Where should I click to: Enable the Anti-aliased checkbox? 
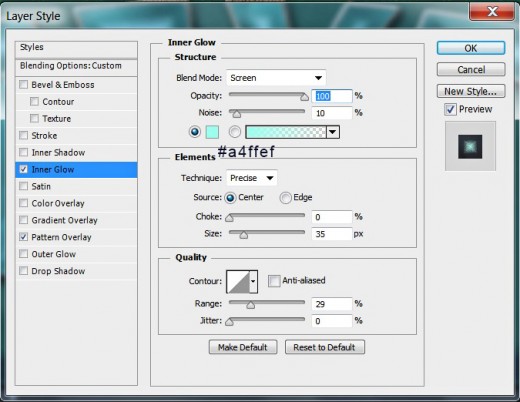pyautogui.click(x=274, y=281)
